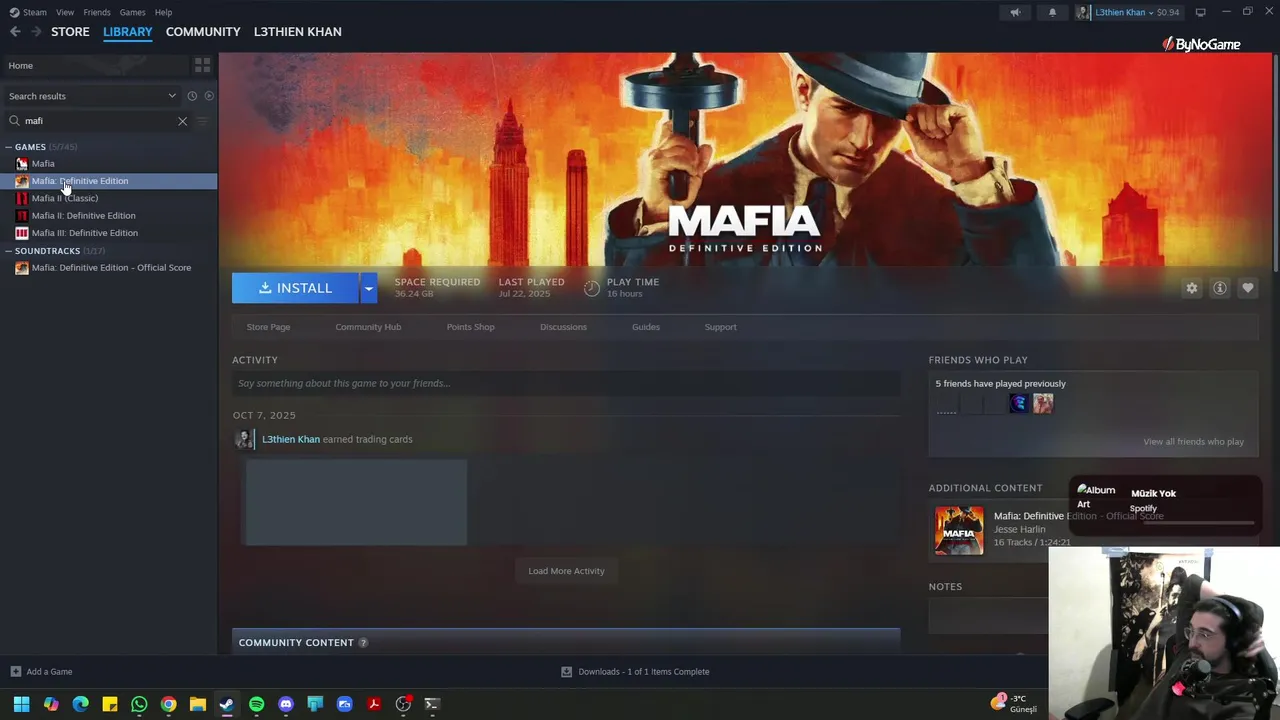Open Manage gear icon for Mafia
The width and height of the screenshot is (1280, 720).
[1192, 288]
